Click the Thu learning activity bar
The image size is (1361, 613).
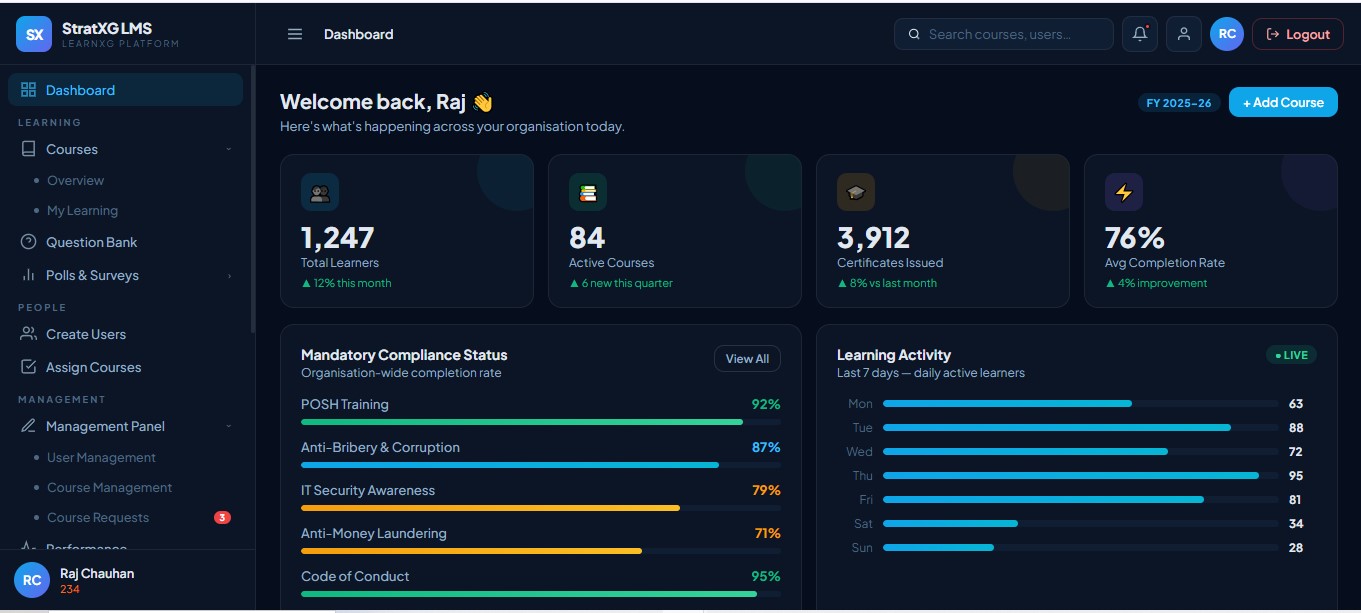tap(1080, 476)
